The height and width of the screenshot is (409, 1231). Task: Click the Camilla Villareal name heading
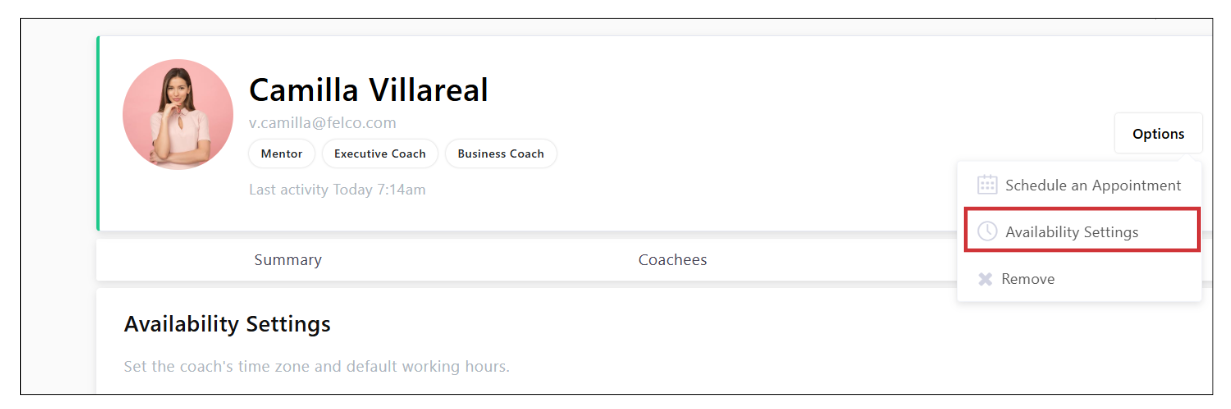pos(368,91)
